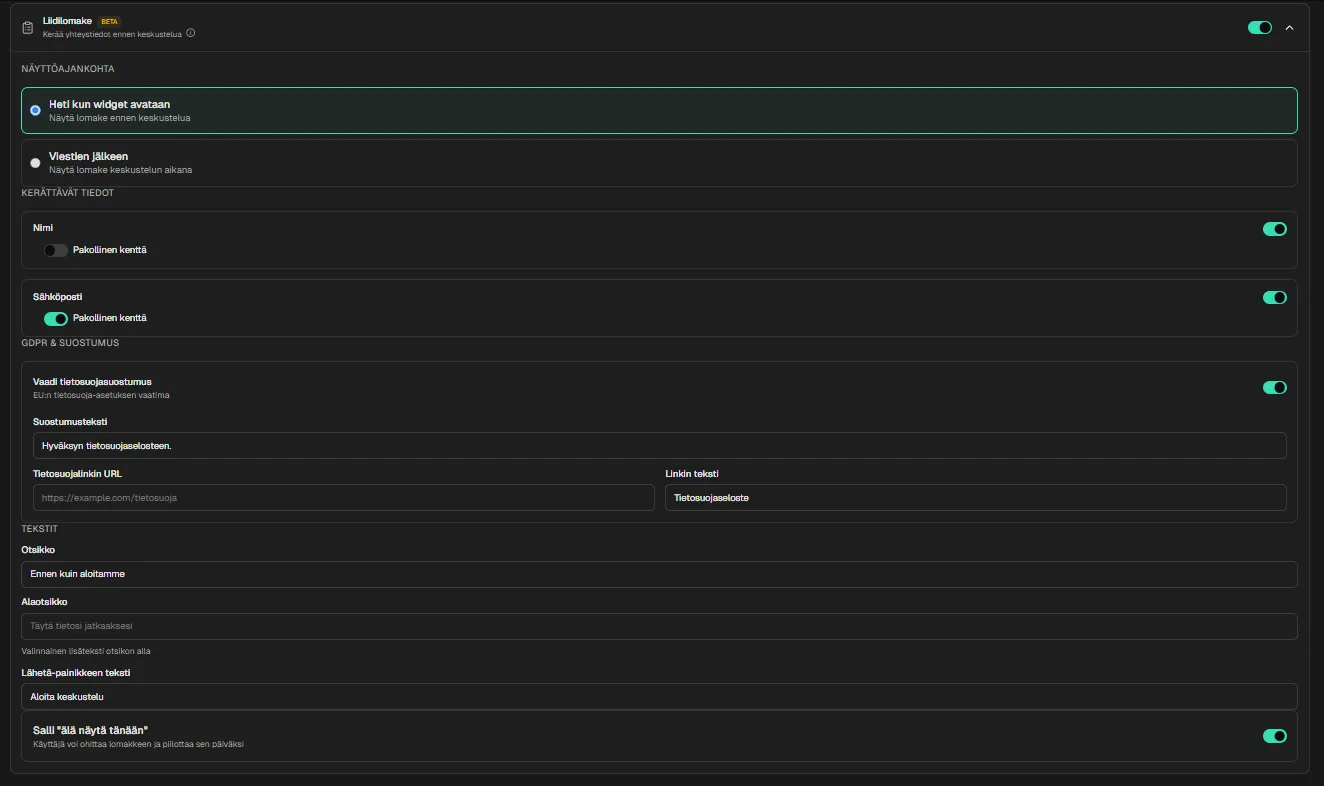Collapse the Liidilomake section with the chevron
1324x786 pixels.
pyautogui.click(x=1289, y=28)
